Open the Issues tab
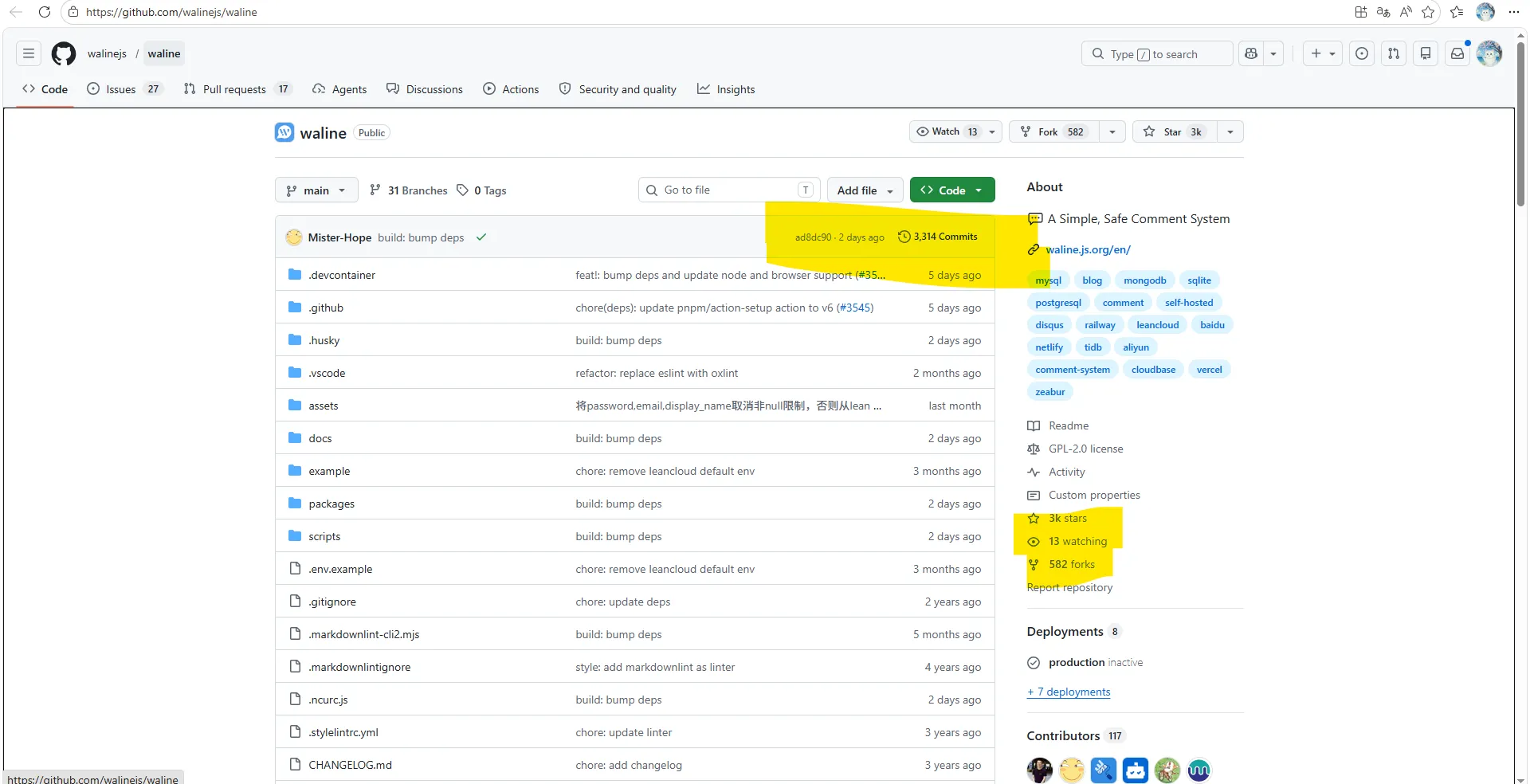The width and height of the screenshot is (1530, 784). click(x=124, y=89)
